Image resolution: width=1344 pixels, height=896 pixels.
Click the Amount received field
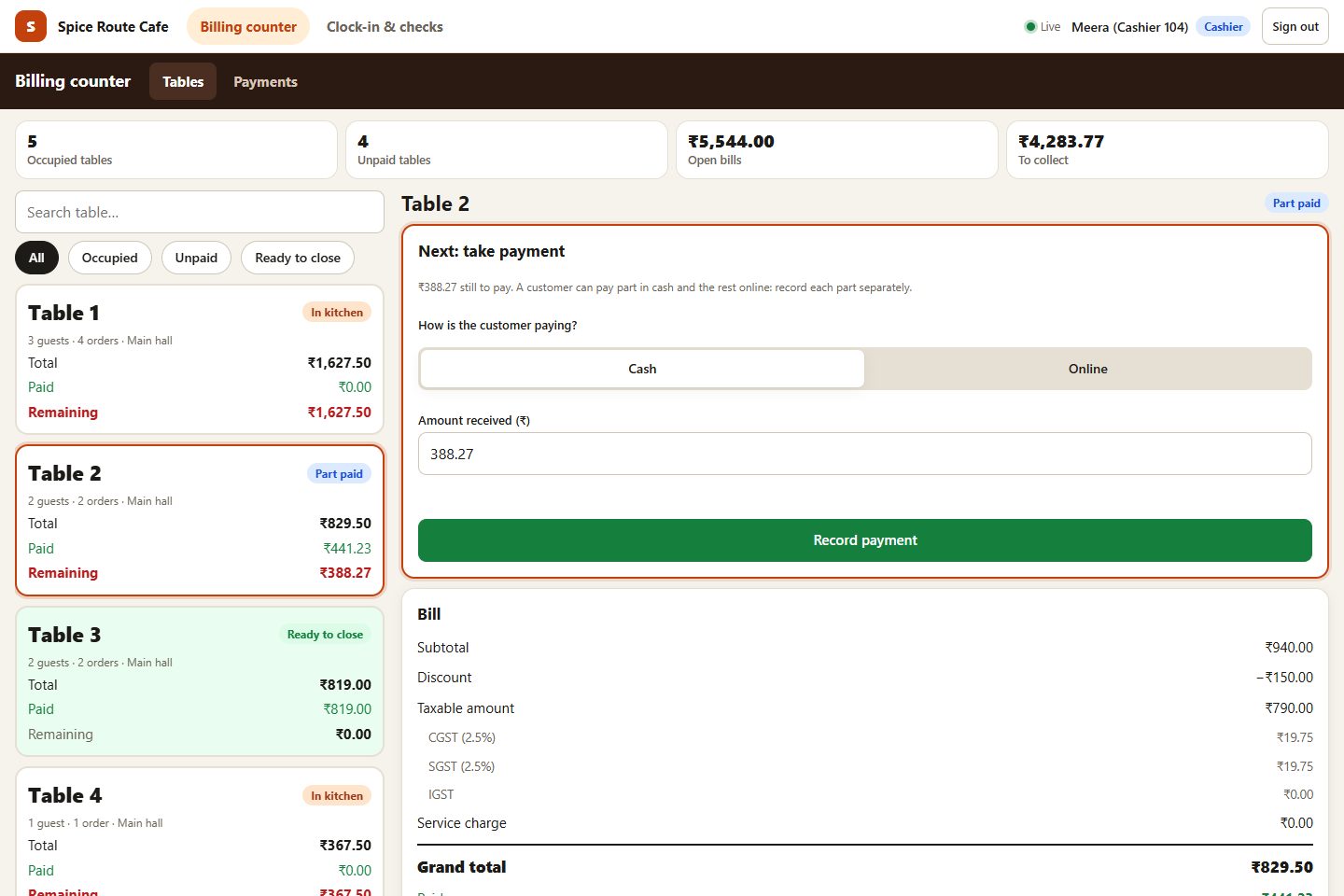click(865, 454)
